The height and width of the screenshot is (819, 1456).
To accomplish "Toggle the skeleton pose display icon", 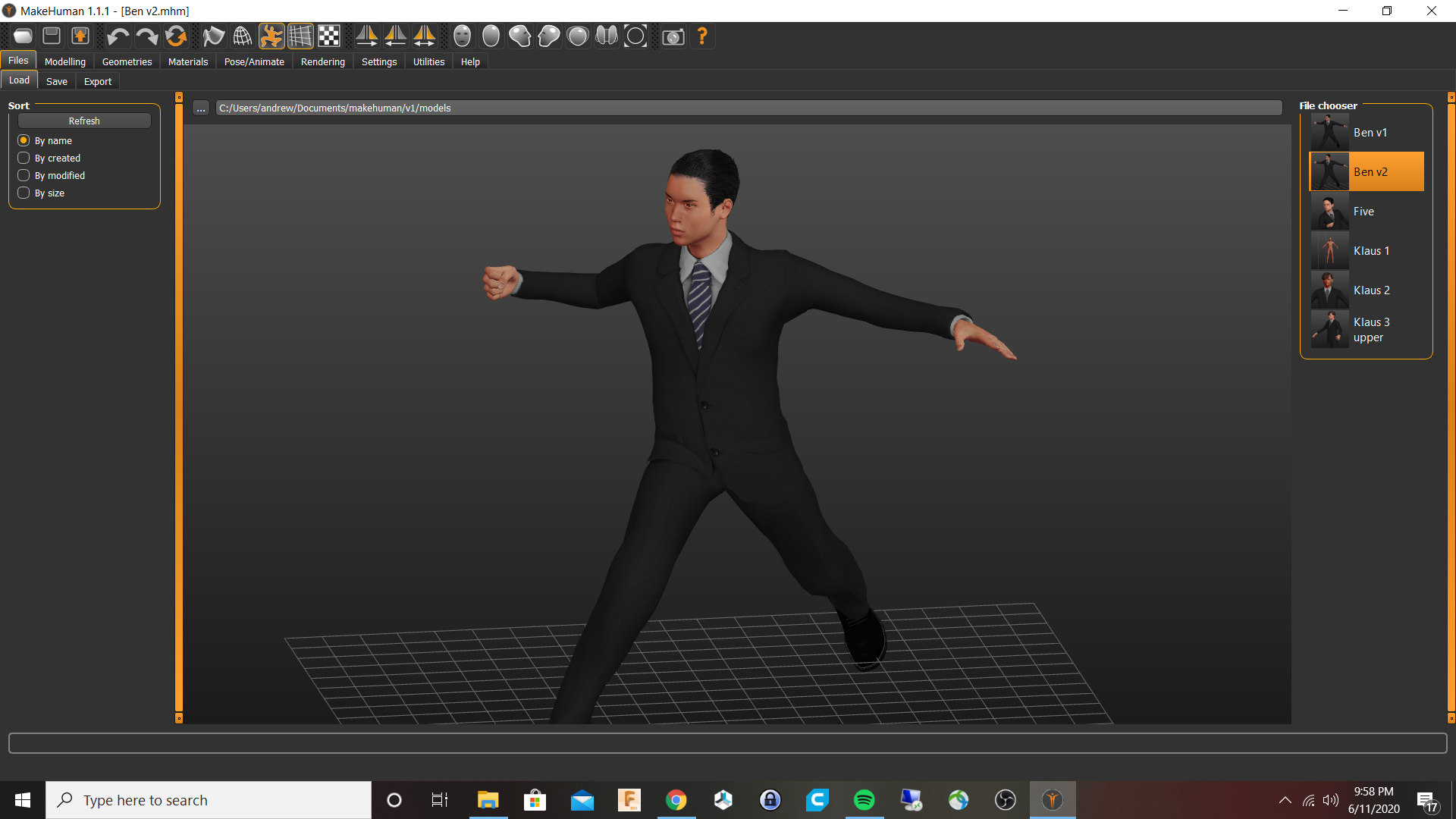I will (x=271, y=36).
